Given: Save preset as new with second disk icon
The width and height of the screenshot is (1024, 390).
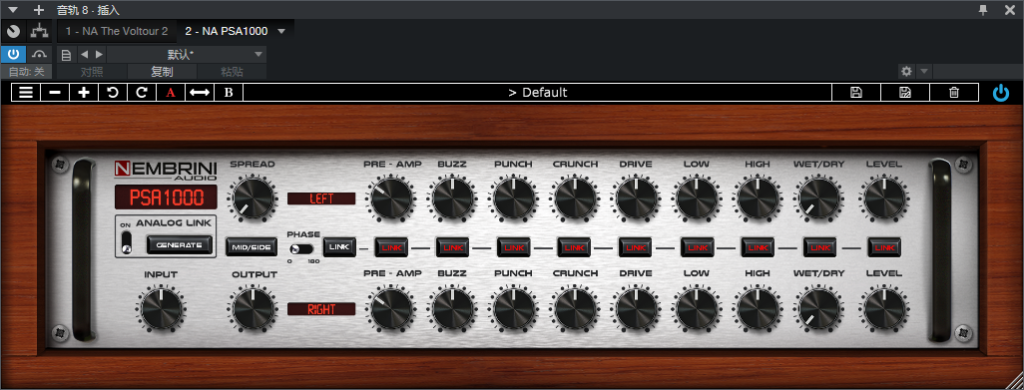Looking at the screenshot, I should (x=905, y=92).
